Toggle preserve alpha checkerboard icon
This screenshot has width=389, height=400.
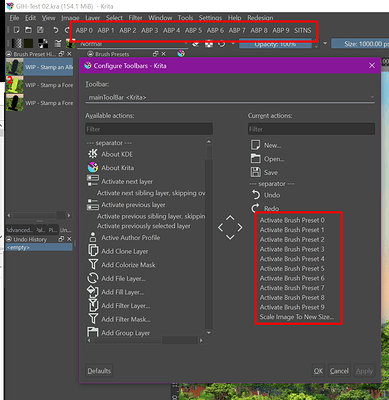tap(209, 44)
